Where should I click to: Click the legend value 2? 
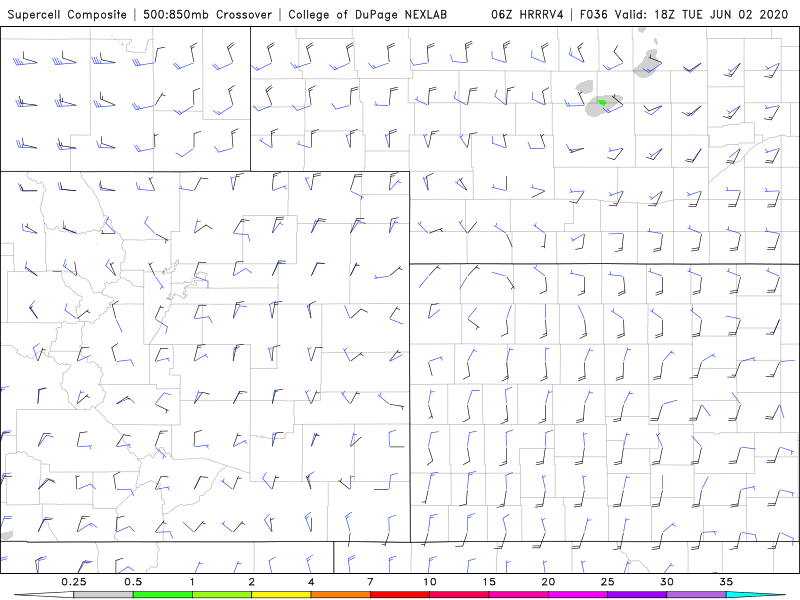coord(252,582)
